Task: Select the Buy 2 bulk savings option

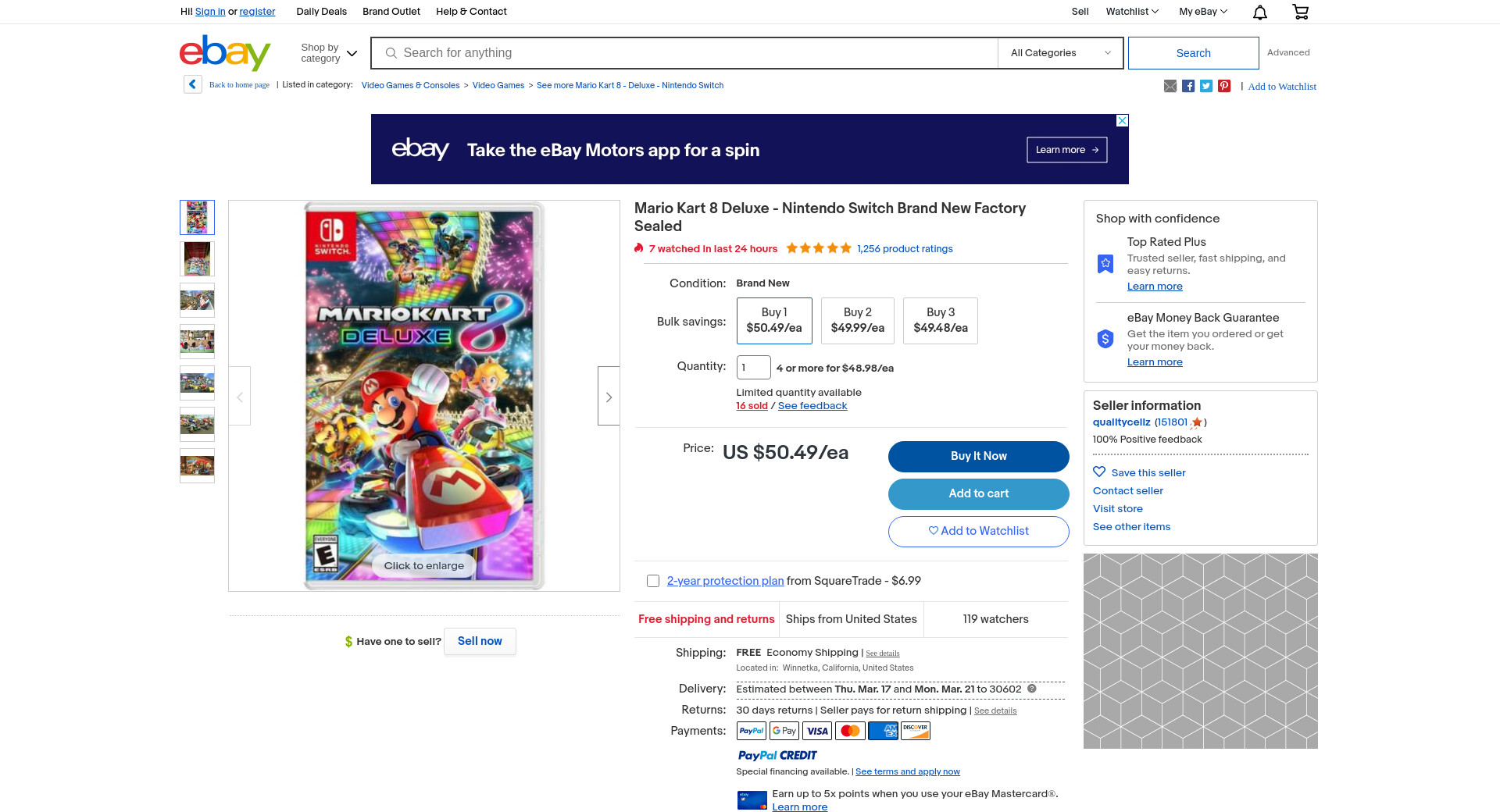Action: [857, 320]
